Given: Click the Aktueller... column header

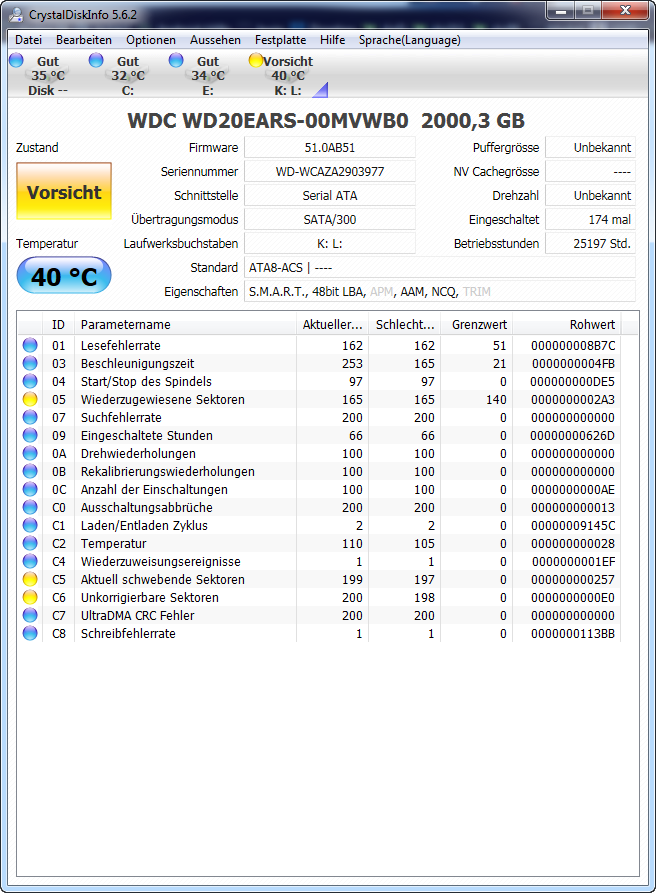Looking at the screenshot, I should (332, 325).
